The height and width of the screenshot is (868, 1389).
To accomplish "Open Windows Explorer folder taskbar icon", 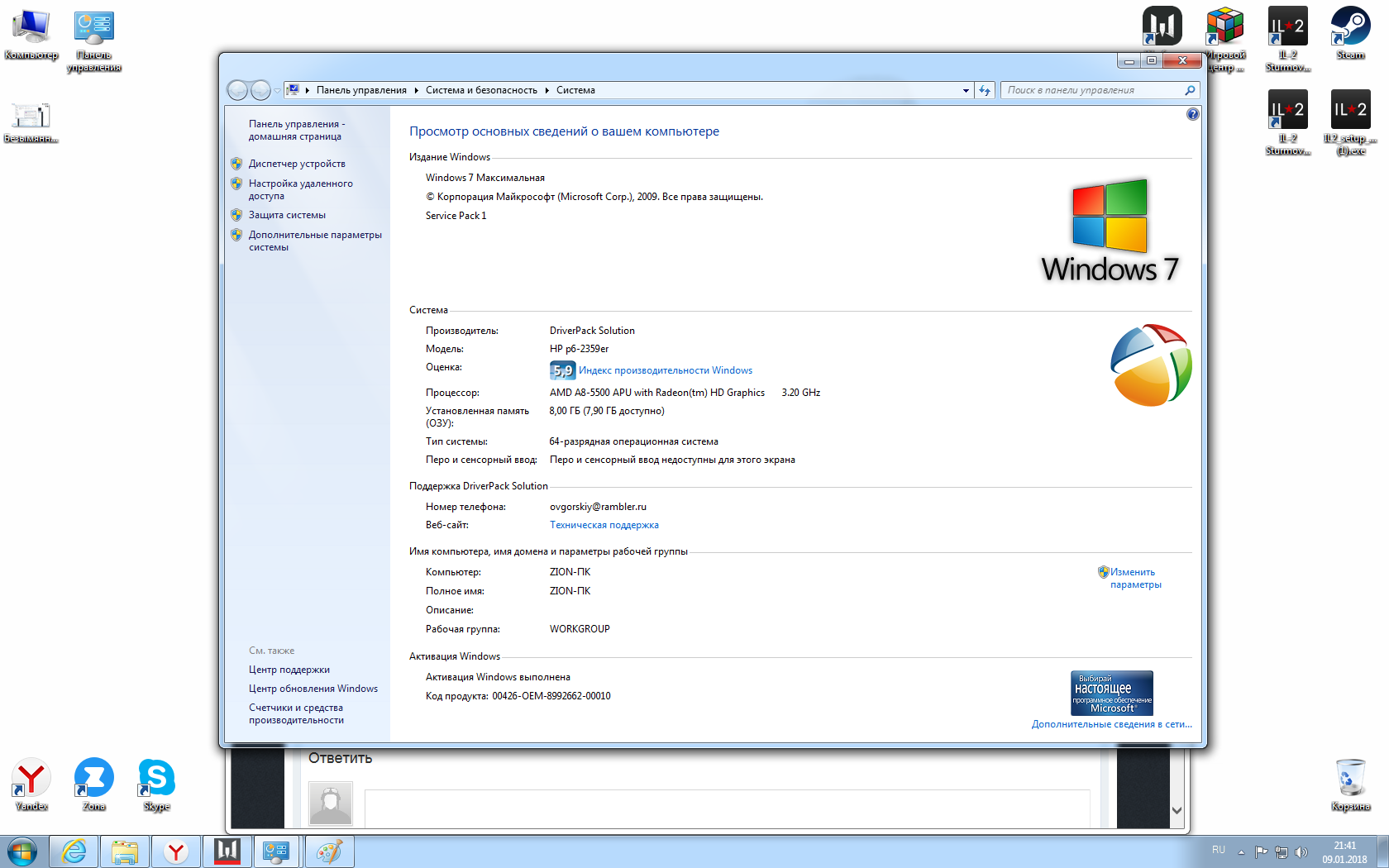I will [x=125, y=851].
